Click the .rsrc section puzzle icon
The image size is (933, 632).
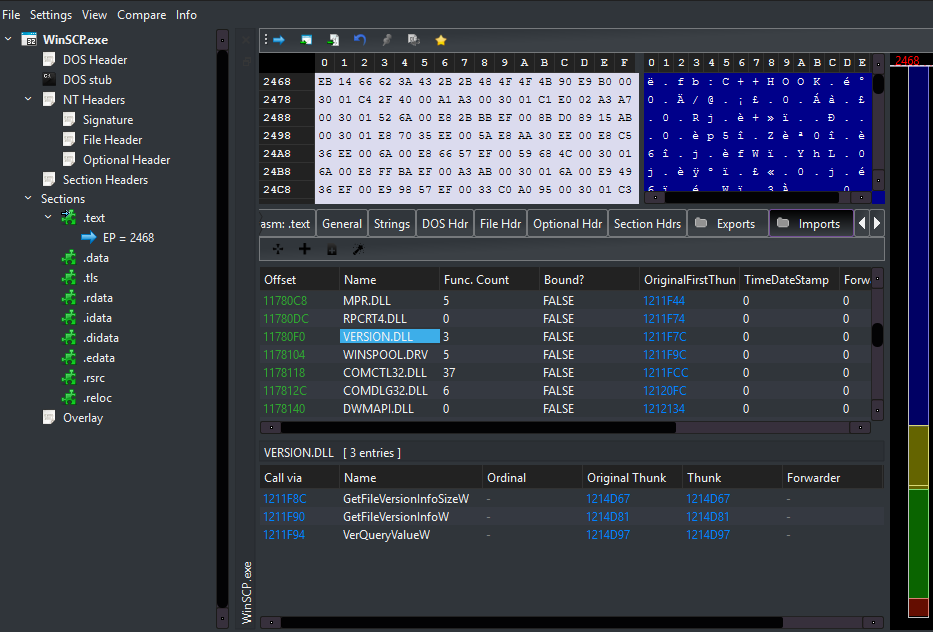tap(69, 378)
